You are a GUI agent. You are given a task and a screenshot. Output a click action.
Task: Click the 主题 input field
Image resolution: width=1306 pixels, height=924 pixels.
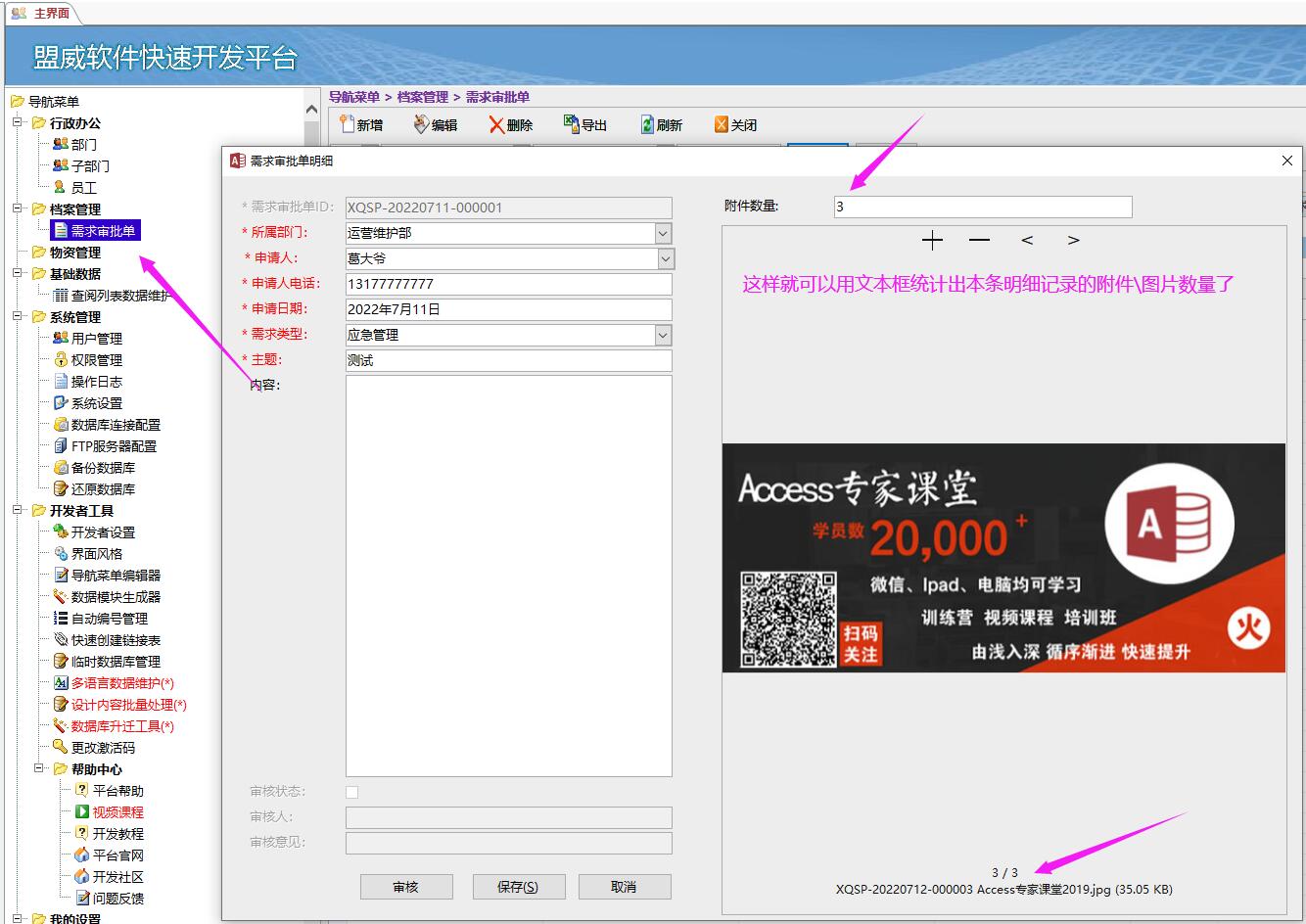[x=509, y=360]
